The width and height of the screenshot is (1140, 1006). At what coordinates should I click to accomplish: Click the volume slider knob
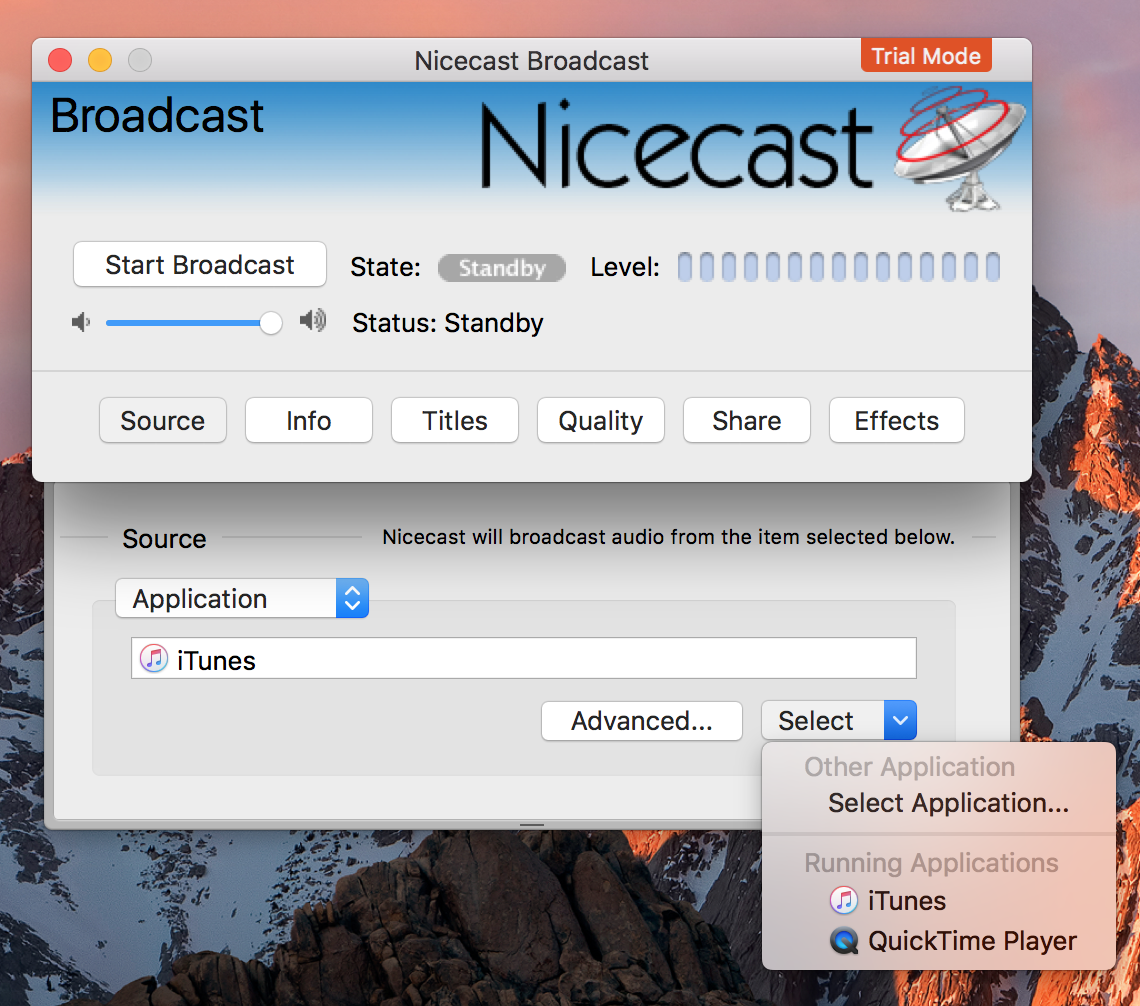pyautogui.click(x=270, y=323)
